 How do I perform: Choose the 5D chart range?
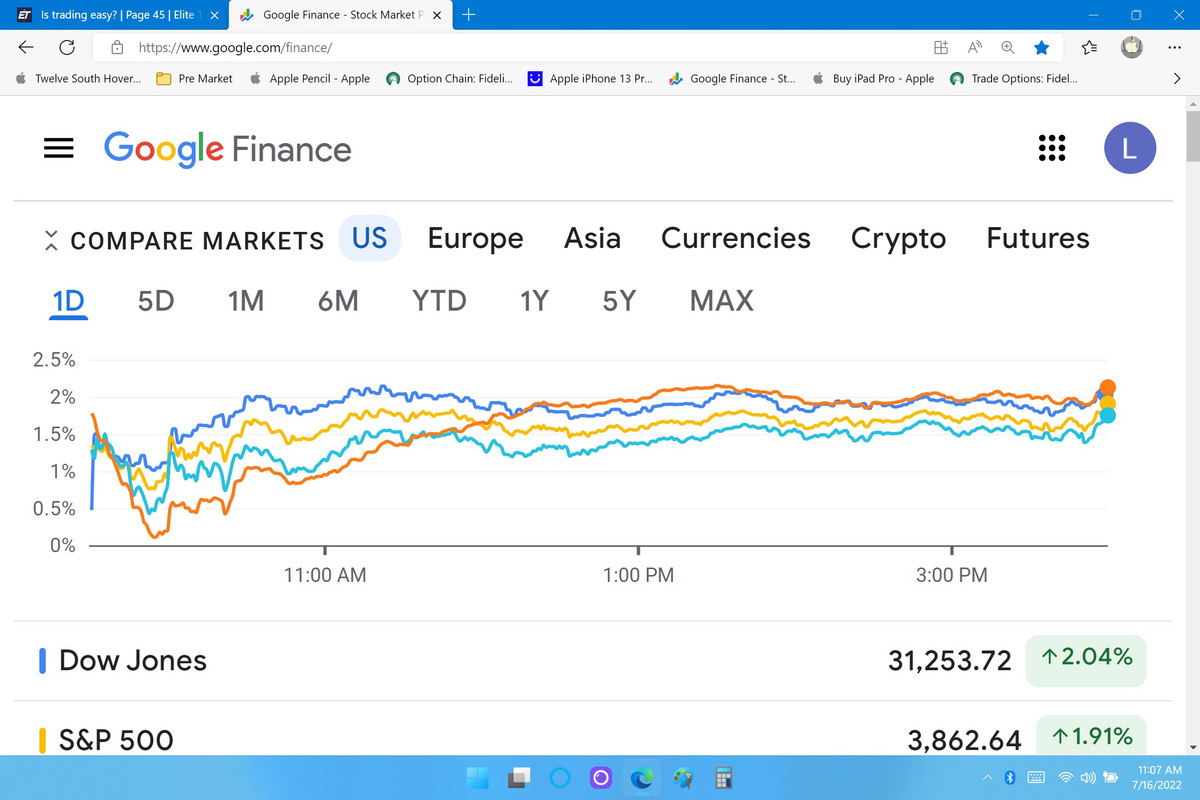pyautogui.click(x=156, y=300)
